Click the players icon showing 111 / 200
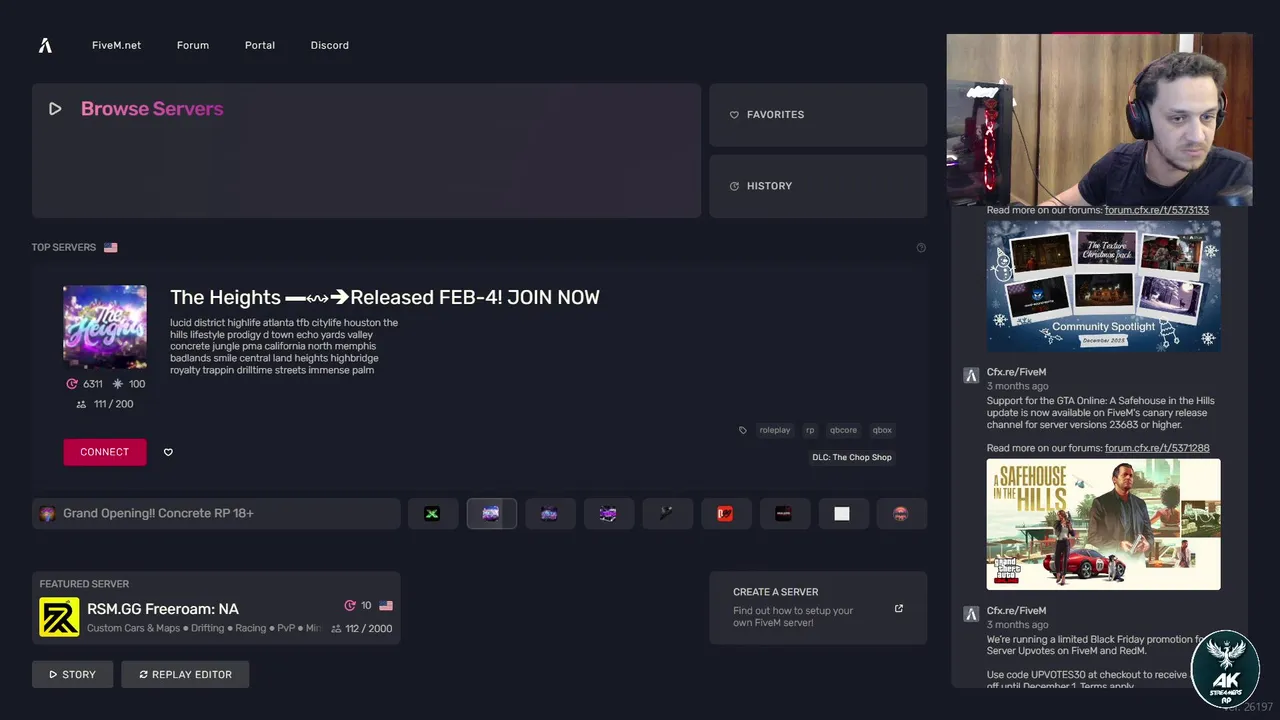This screenshot has height=720, width=1280. coord(81,404)
